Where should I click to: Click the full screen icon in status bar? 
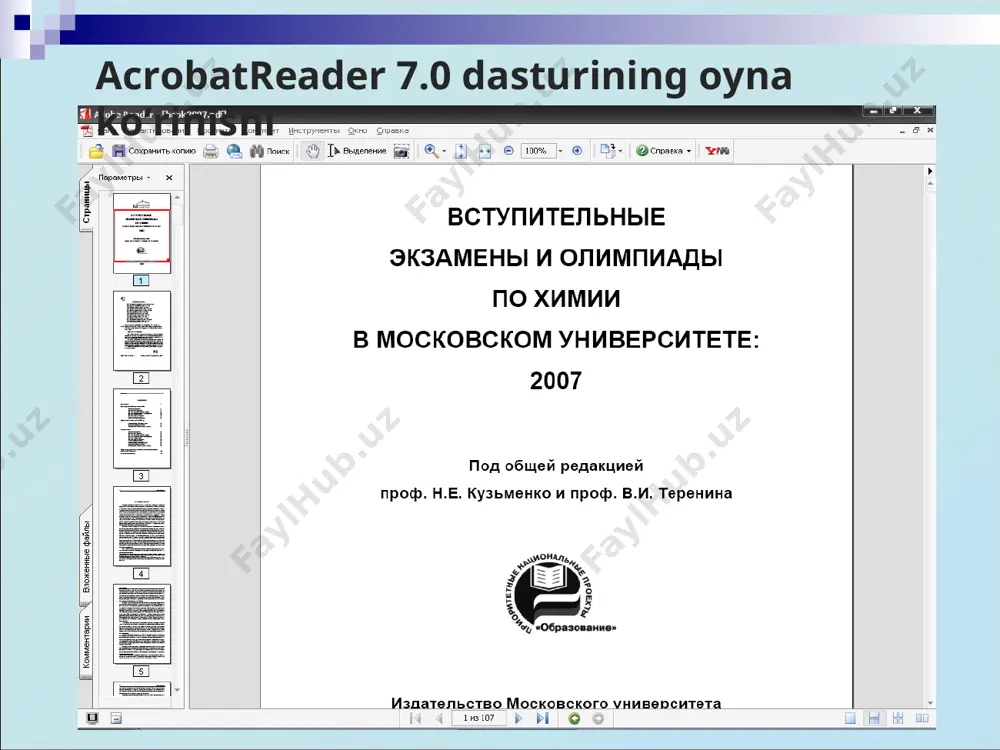click(92, 718)
